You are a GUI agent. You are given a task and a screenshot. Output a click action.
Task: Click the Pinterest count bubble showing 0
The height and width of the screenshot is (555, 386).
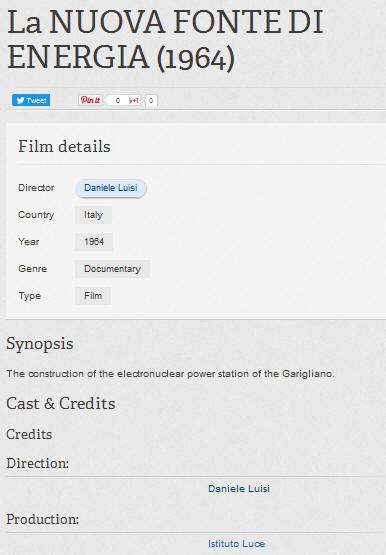116,101
